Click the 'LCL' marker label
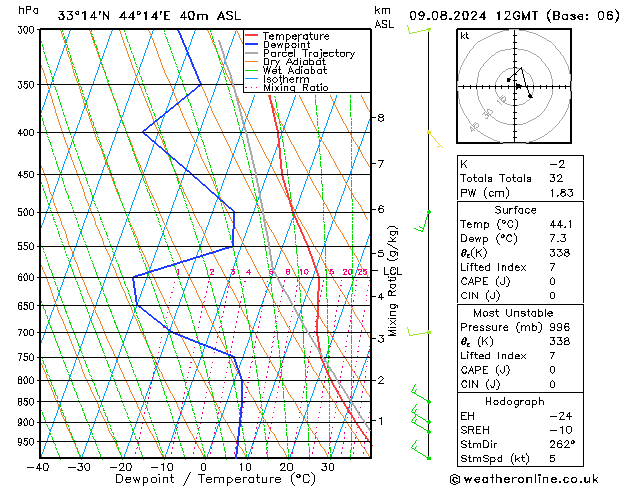 point(393,271)
